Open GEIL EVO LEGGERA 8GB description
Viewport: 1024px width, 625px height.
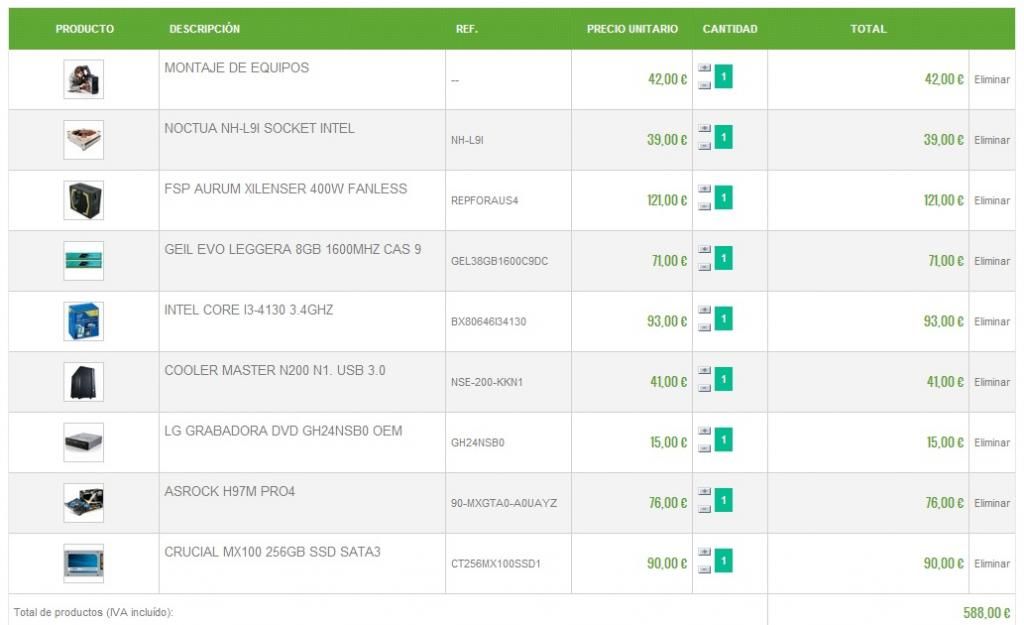coord(293,249)
